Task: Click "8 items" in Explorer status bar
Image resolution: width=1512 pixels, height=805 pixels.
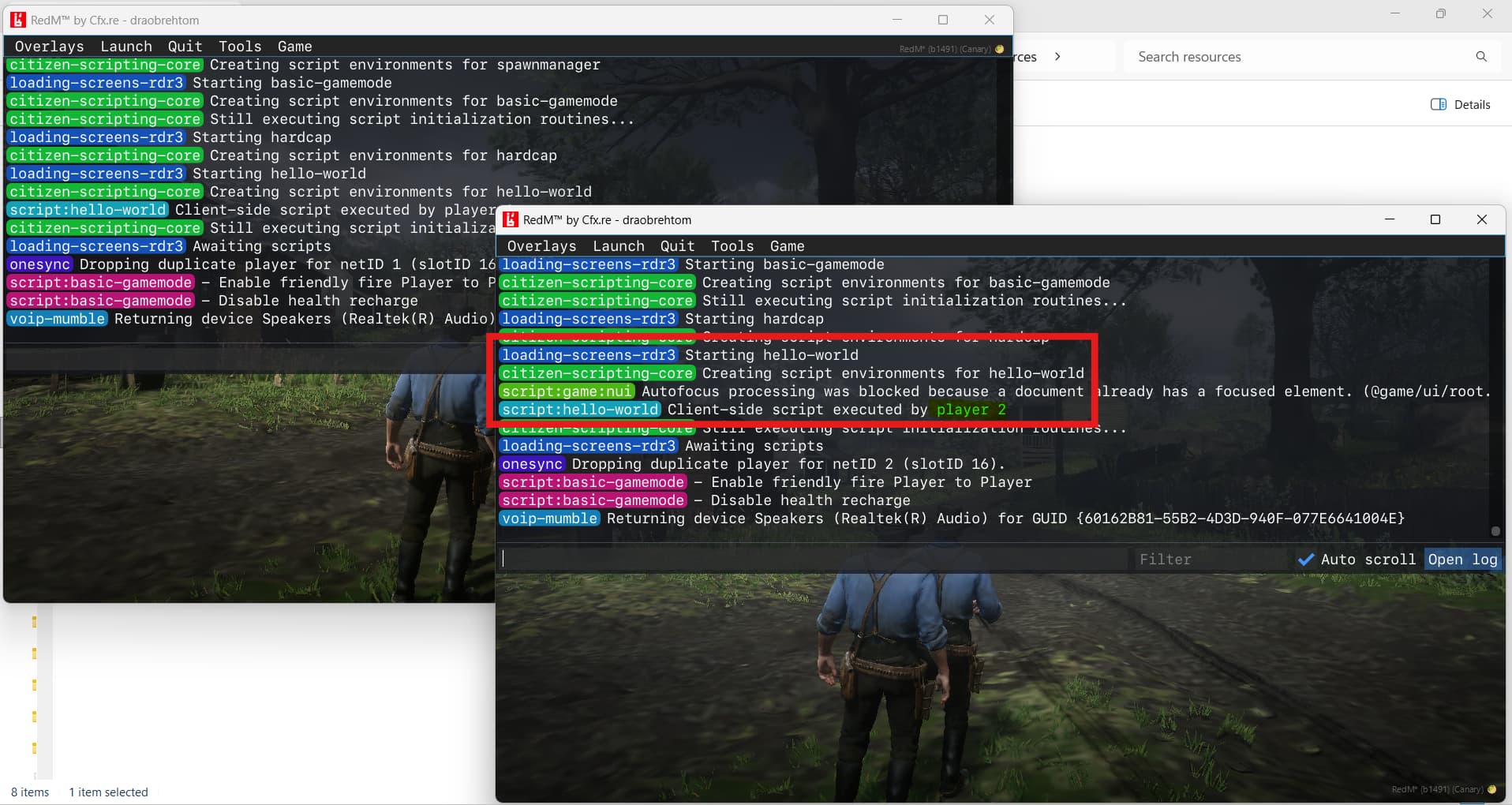Action: tap(30, 792)
